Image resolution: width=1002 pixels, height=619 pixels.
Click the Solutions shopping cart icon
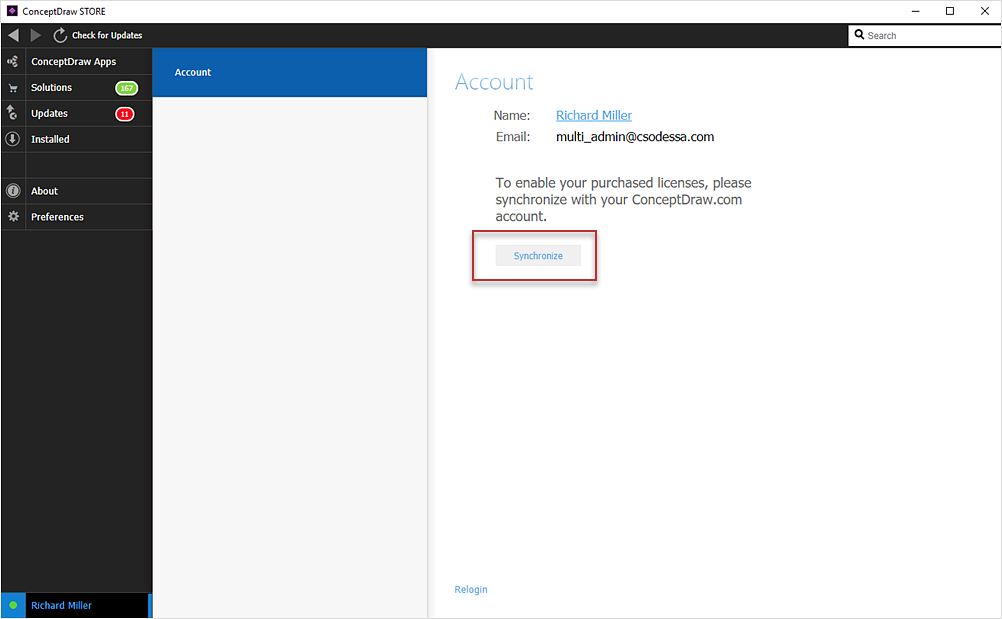point(13,88)
